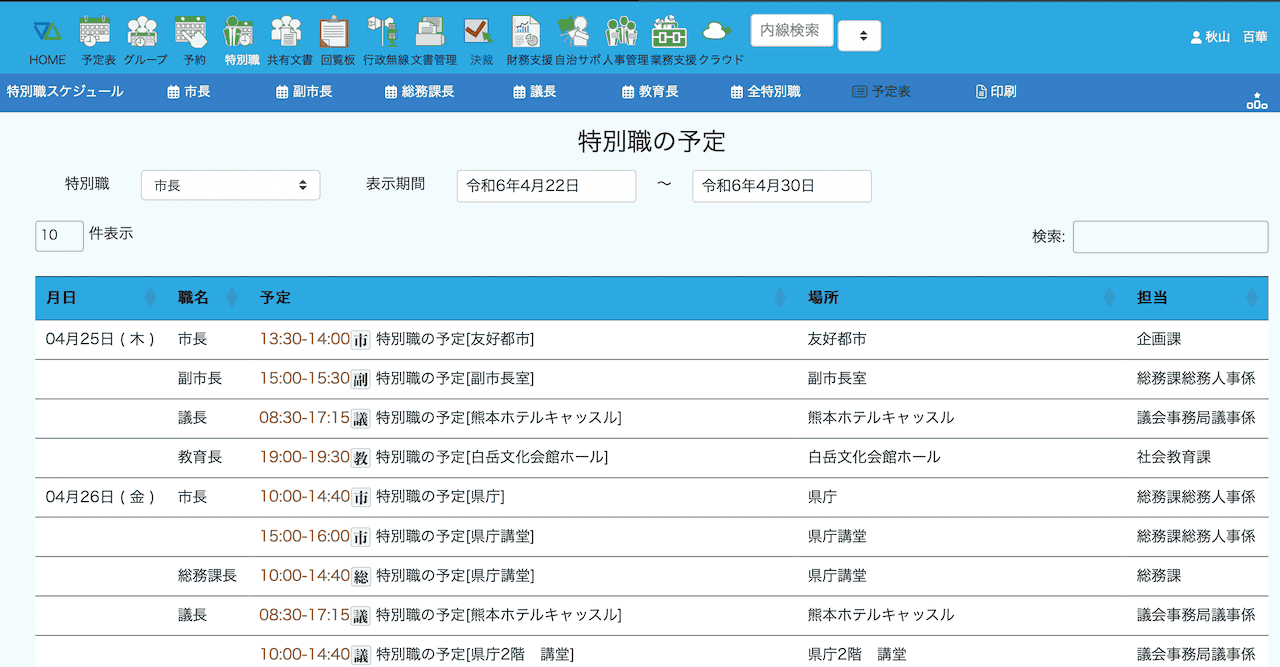The image size is (1280, 667).
Task: Open the 回覧板 clipboard icon
Action: (x=336, y=32)
